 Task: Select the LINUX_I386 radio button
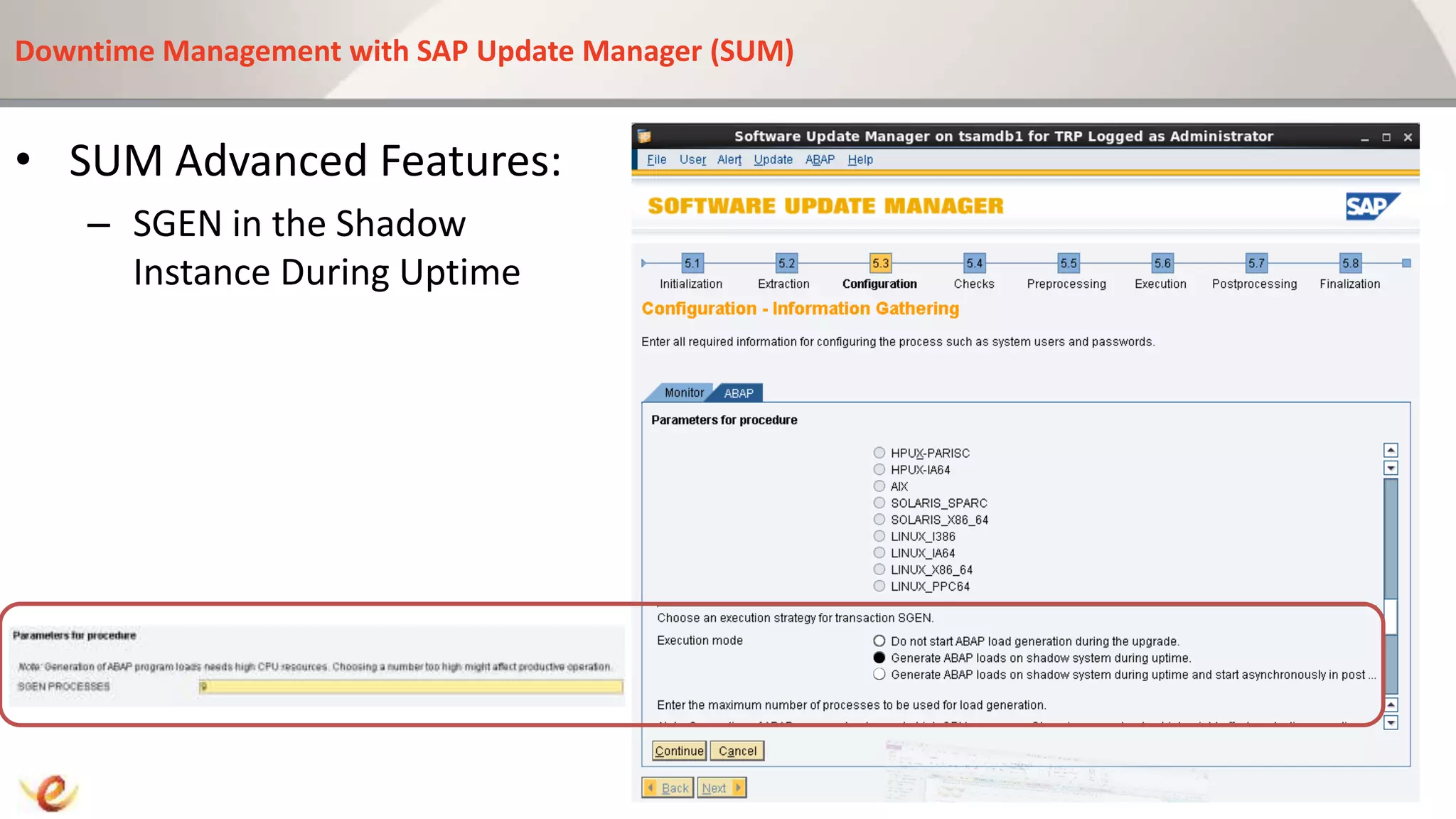click(879, 536)
